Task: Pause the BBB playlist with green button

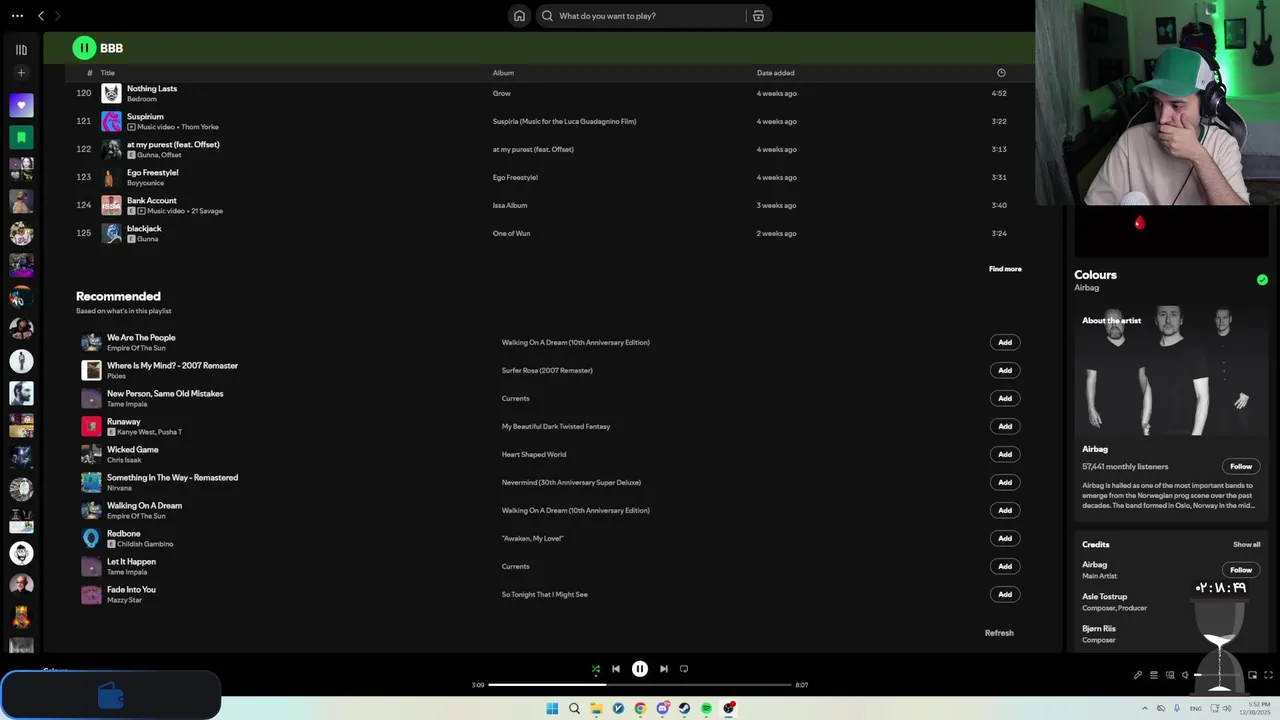Action: (84, 47)
